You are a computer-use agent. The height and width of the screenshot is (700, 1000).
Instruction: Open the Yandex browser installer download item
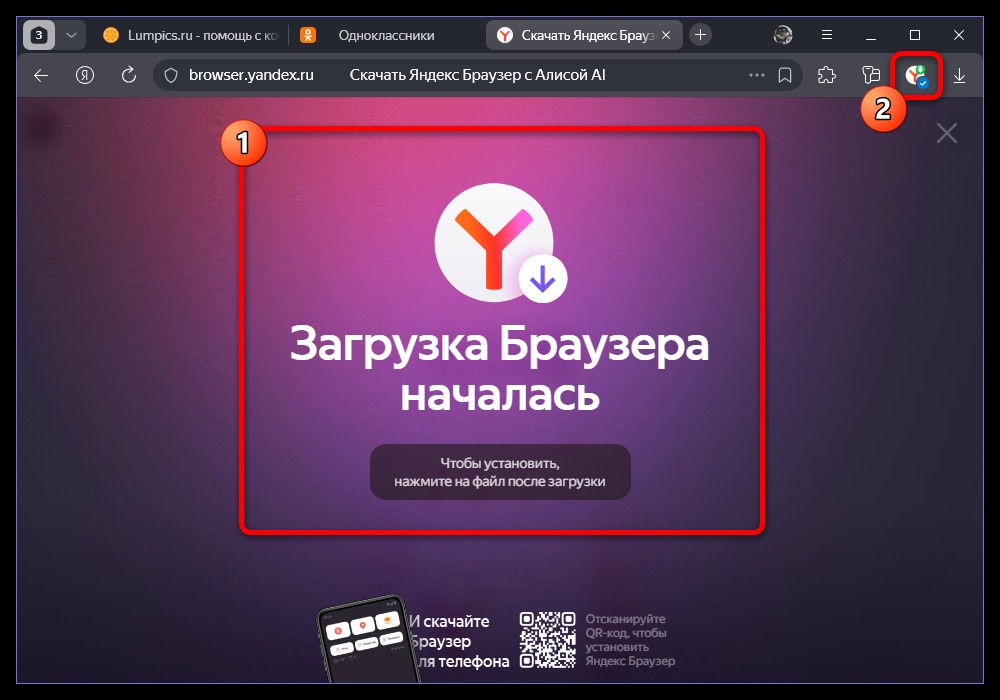916,75
